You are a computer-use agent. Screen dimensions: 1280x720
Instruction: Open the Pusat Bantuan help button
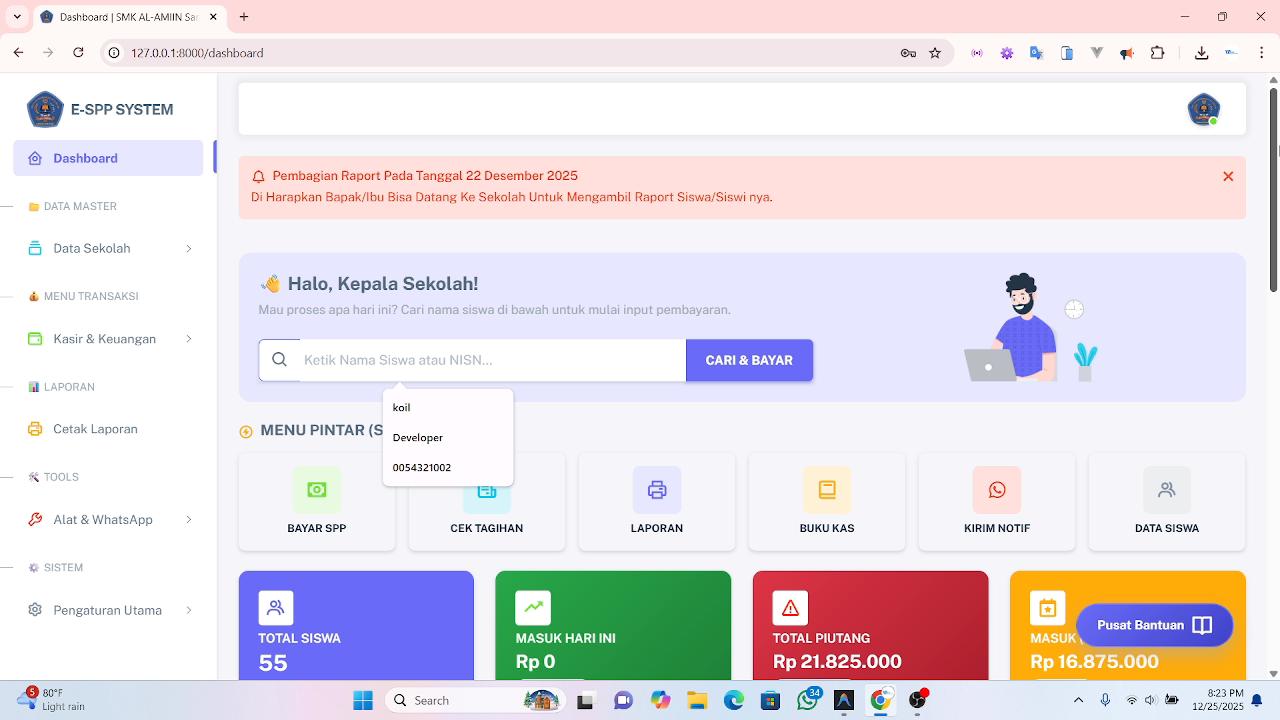click(1154, 625)
